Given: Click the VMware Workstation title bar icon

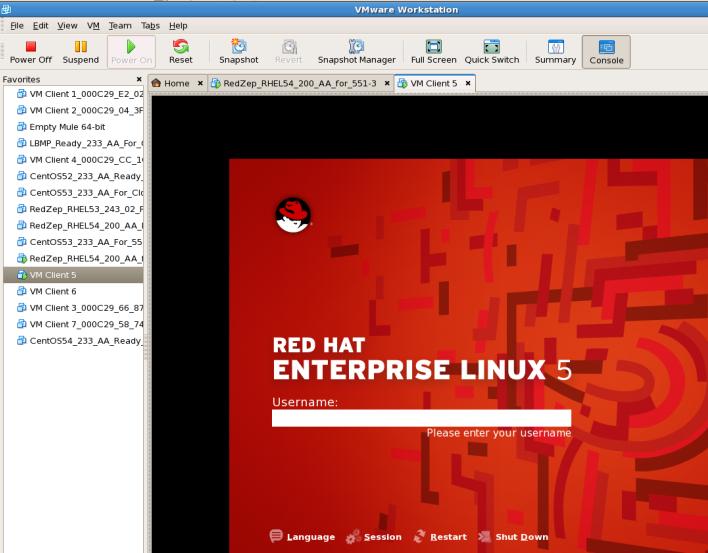Looking at the screenshot, I should (6, 9).
